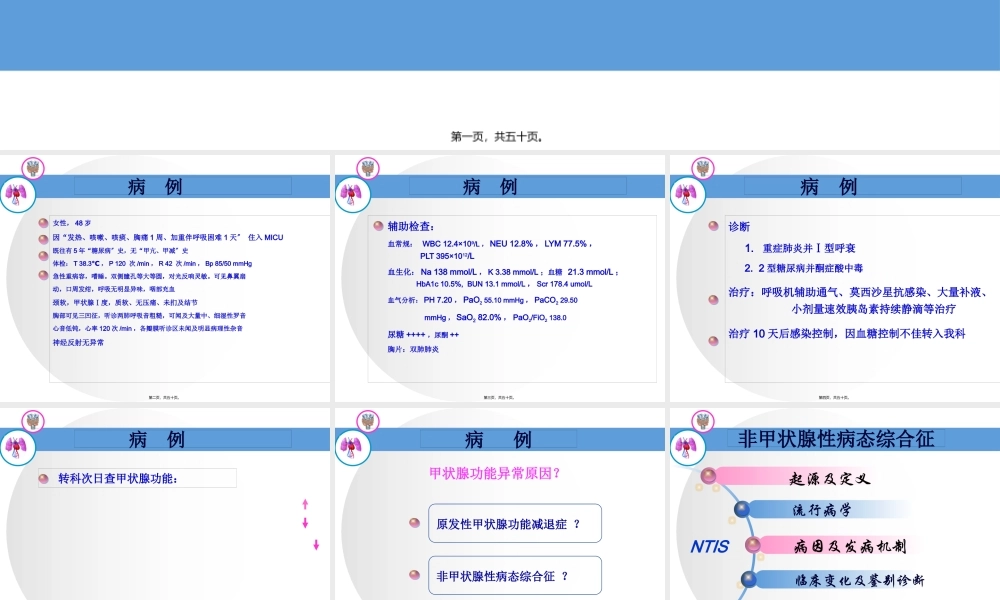Click the 转科次日查甲状腺功能 text box

pos(140,478)
